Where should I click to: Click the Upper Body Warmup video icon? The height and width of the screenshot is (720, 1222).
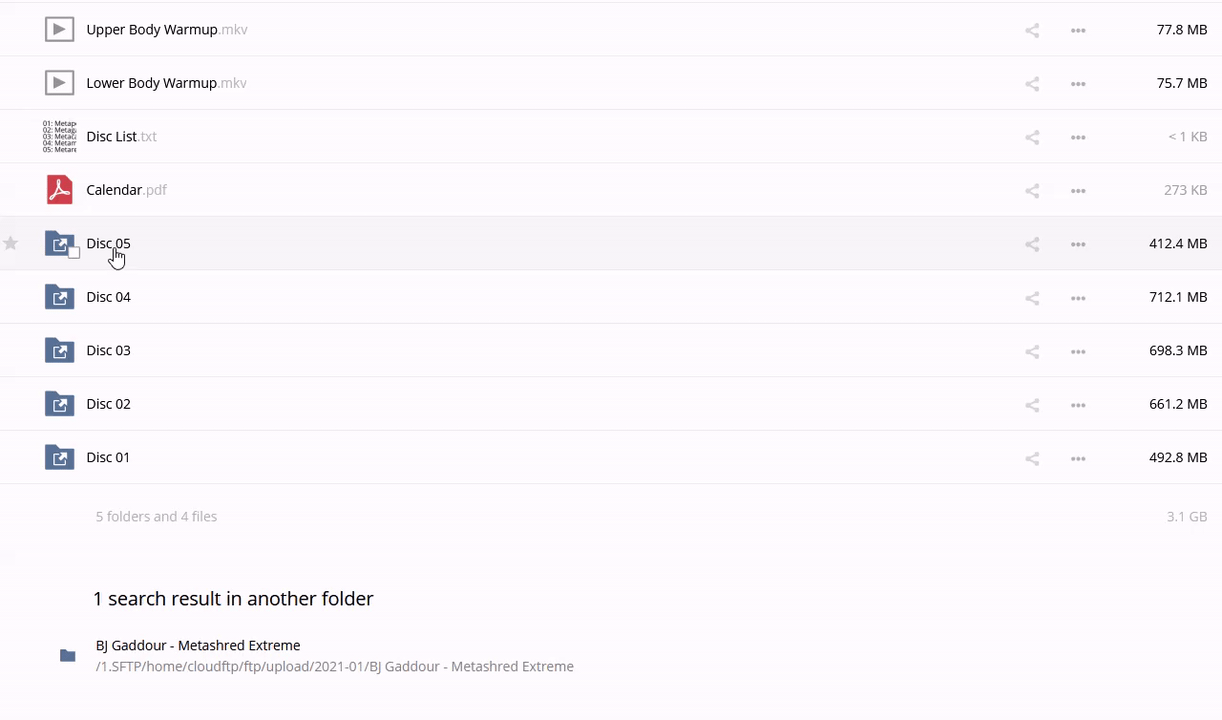pos(59,30)
